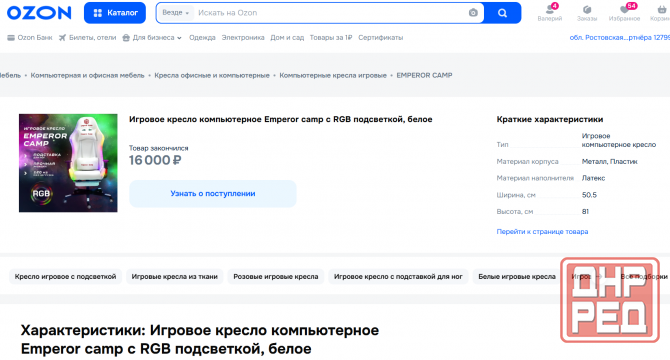Click the blue magnifier search button
Screen dimensions: 670x360
tap(502, 13)
